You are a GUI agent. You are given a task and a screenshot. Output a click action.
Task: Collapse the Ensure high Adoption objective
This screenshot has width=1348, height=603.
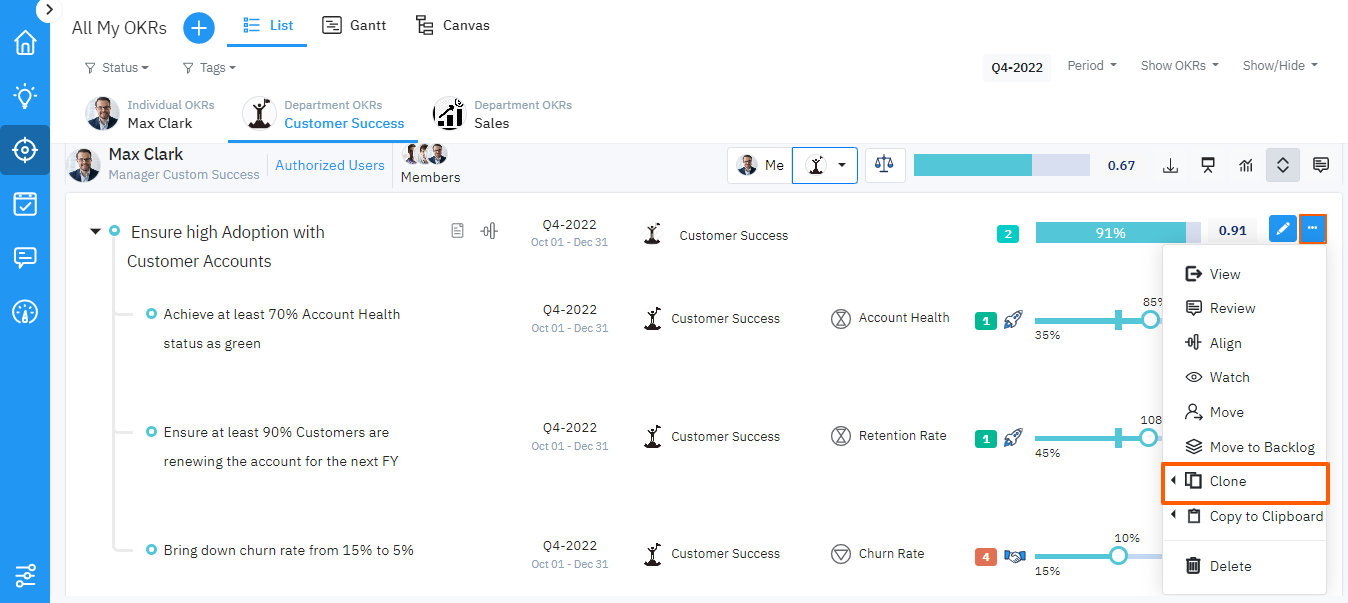[96, 232]
